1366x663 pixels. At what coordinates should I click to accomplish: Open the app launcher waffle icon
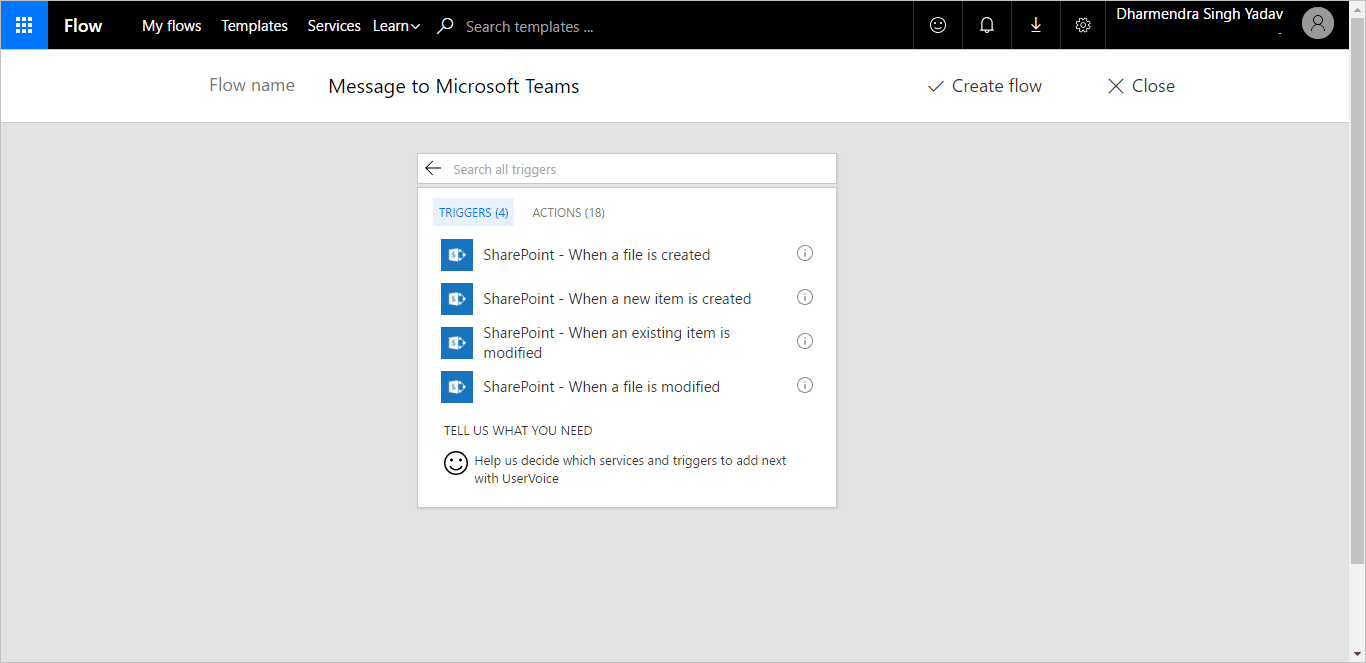coord(24,25)
